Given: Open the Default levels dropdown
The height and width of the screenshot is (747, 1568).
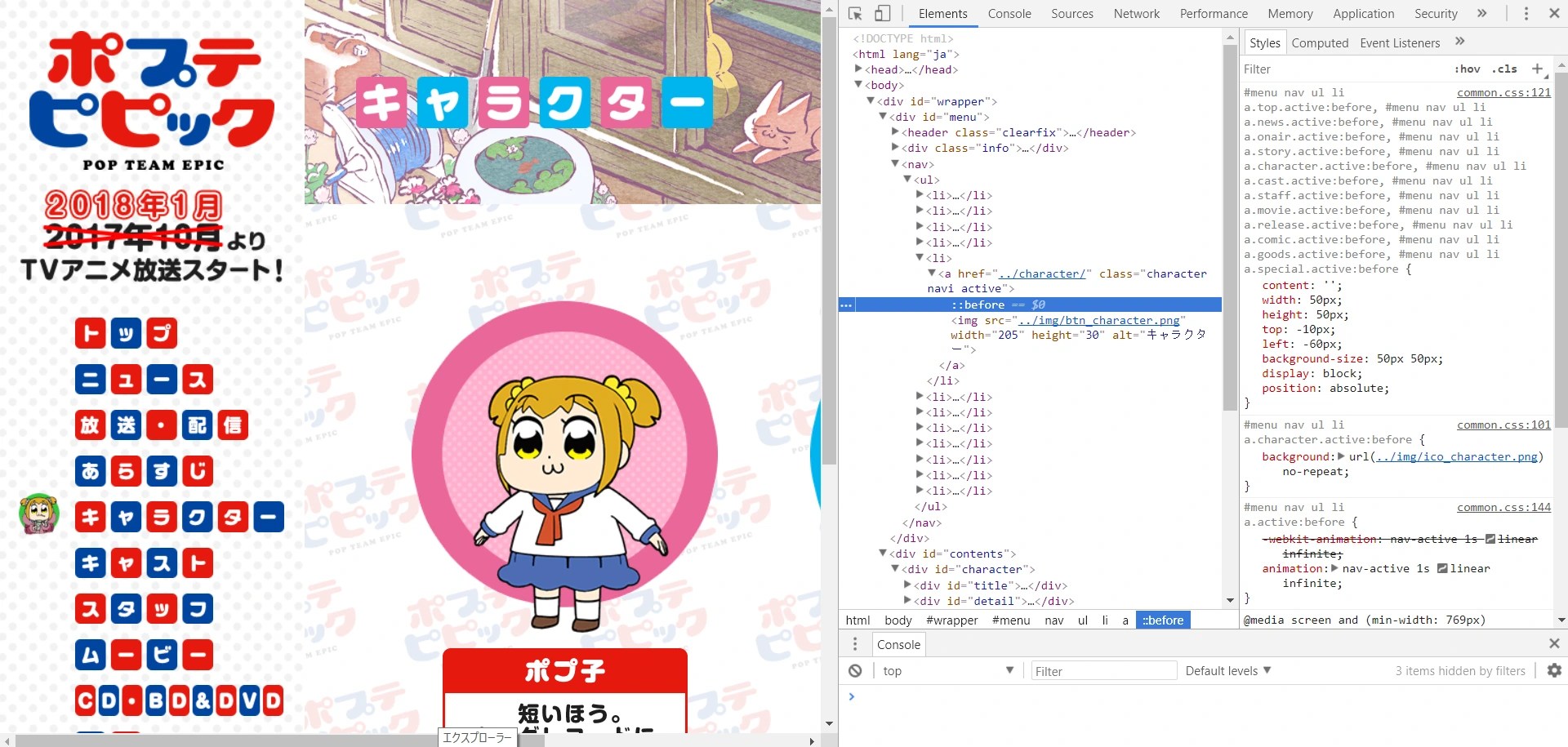Looking at the screenshot, I should tap(1228, 671).
